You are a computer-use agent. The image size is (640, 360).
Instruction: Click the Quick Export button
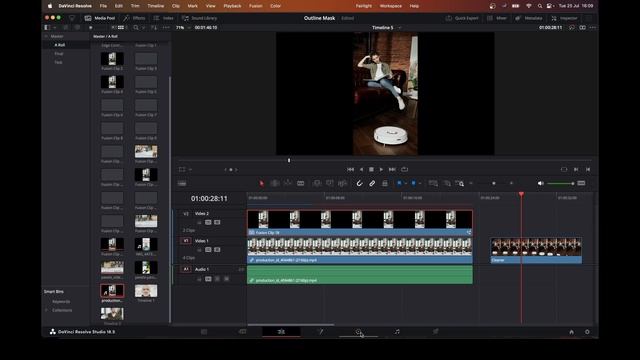click(x=462, y=18)
